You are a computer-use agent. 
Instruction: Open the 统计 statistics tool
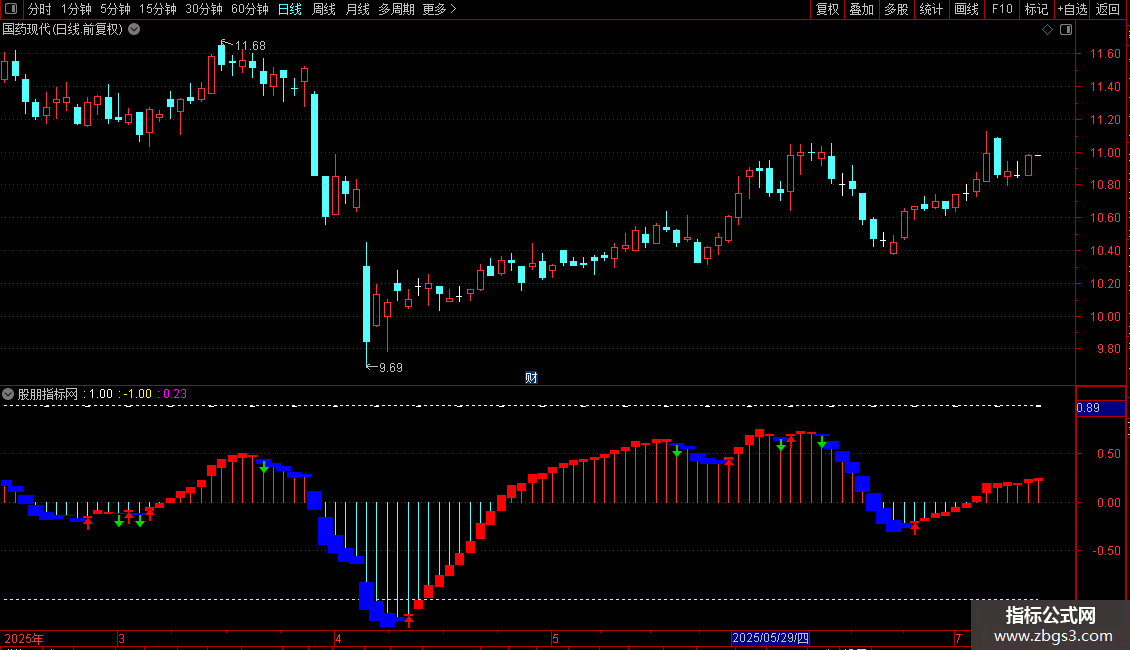(930, 9)
